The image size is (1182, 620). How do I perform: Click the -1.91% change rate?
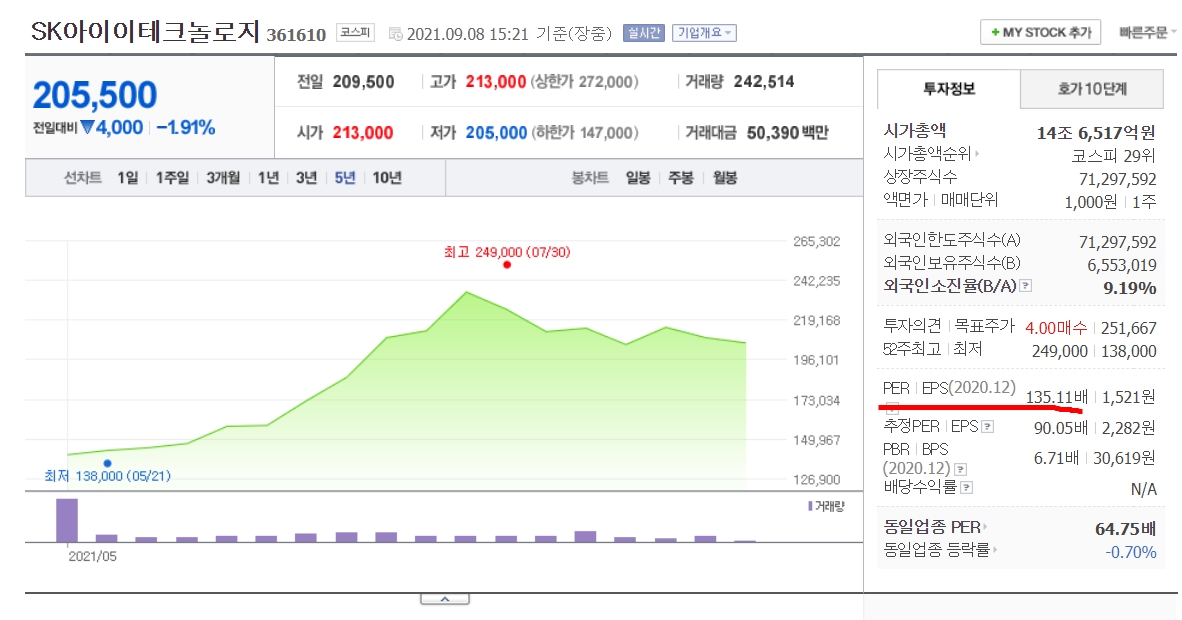pos(185,127)
